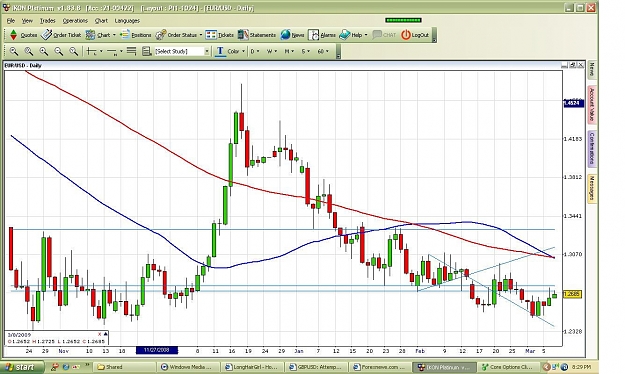625x374 pixels.
Task: Click the 1.3441 price axis label
Action: click(573, 216)
